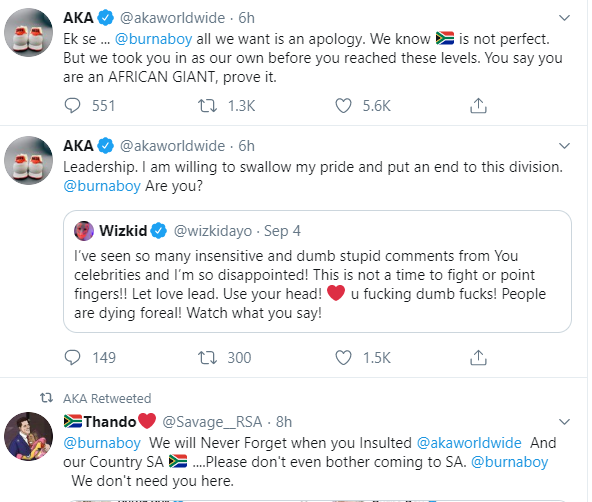Viewport: 592px width, 502px height.
Task: Open @akaworldwide mention in Thando's tweet
Action: point(469,443)
